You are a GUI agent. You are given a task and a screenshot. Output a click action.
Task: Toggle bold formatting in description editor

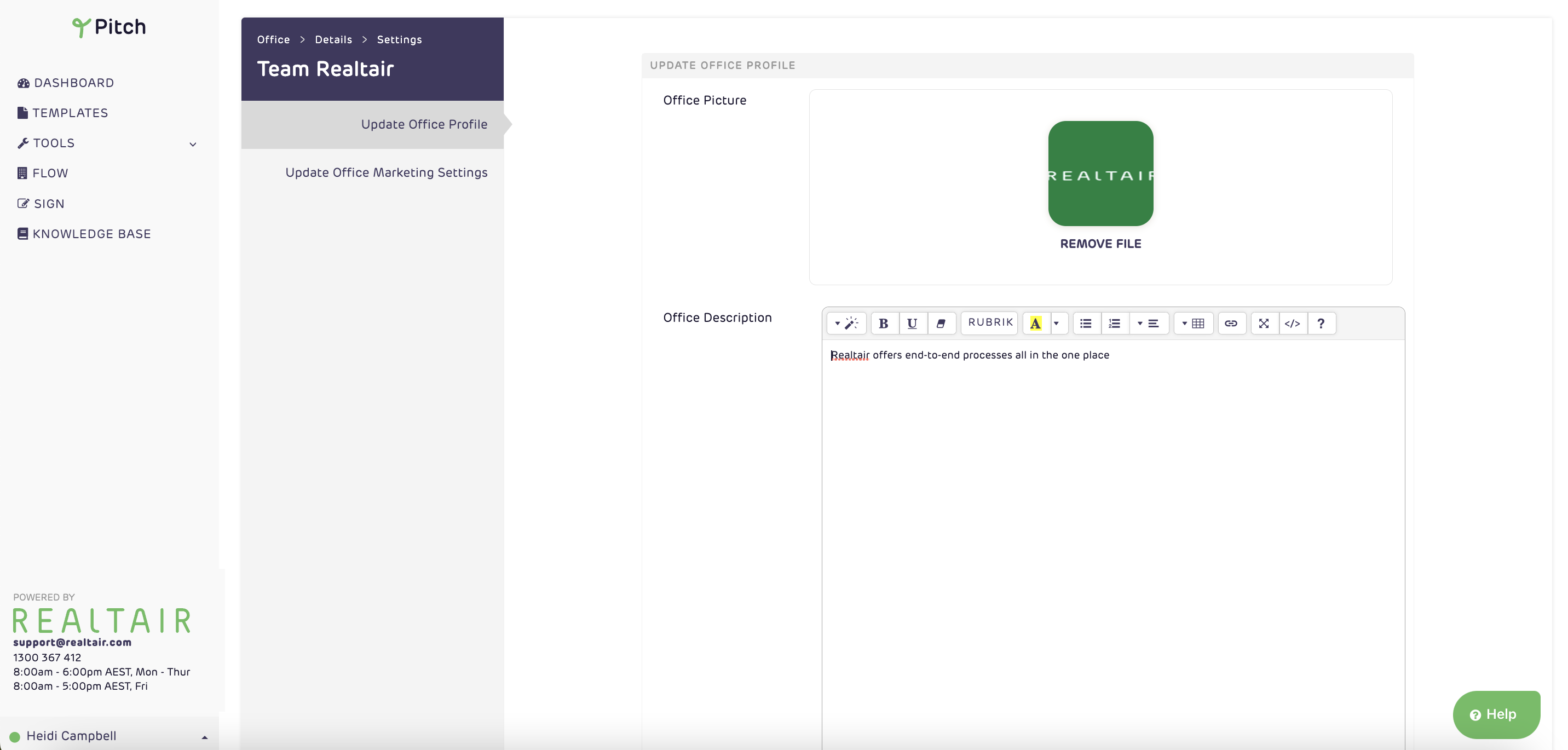coord(884,323)
